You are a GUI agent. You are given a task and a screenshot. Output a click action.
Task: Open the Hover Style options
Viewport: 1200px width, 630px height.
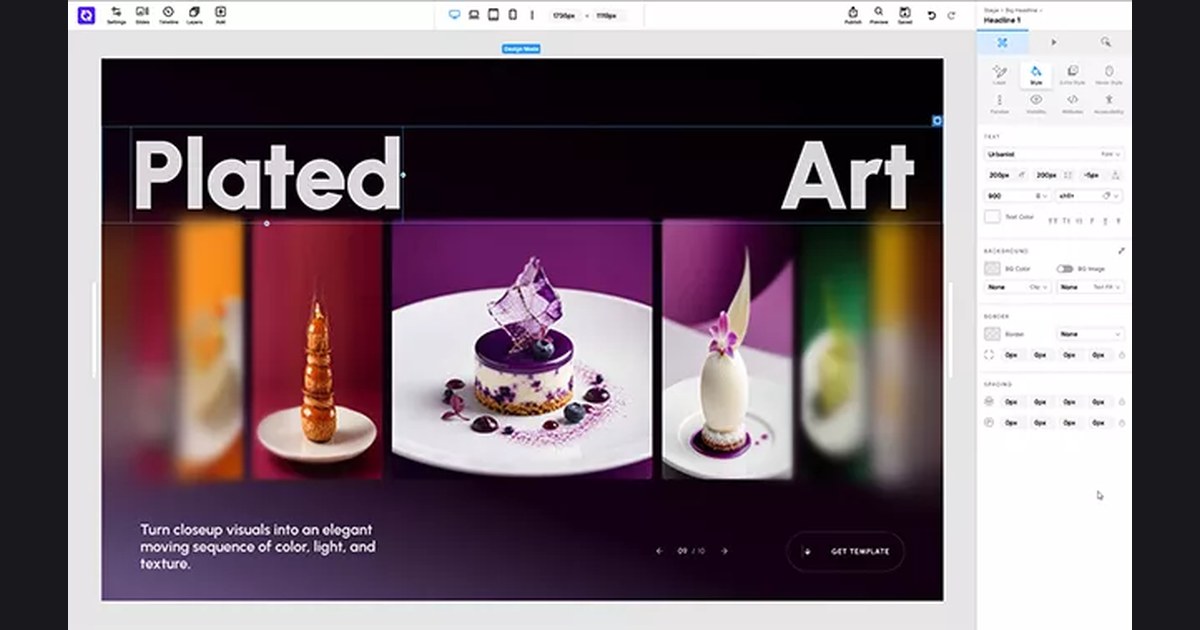[x=1109, y=75]
